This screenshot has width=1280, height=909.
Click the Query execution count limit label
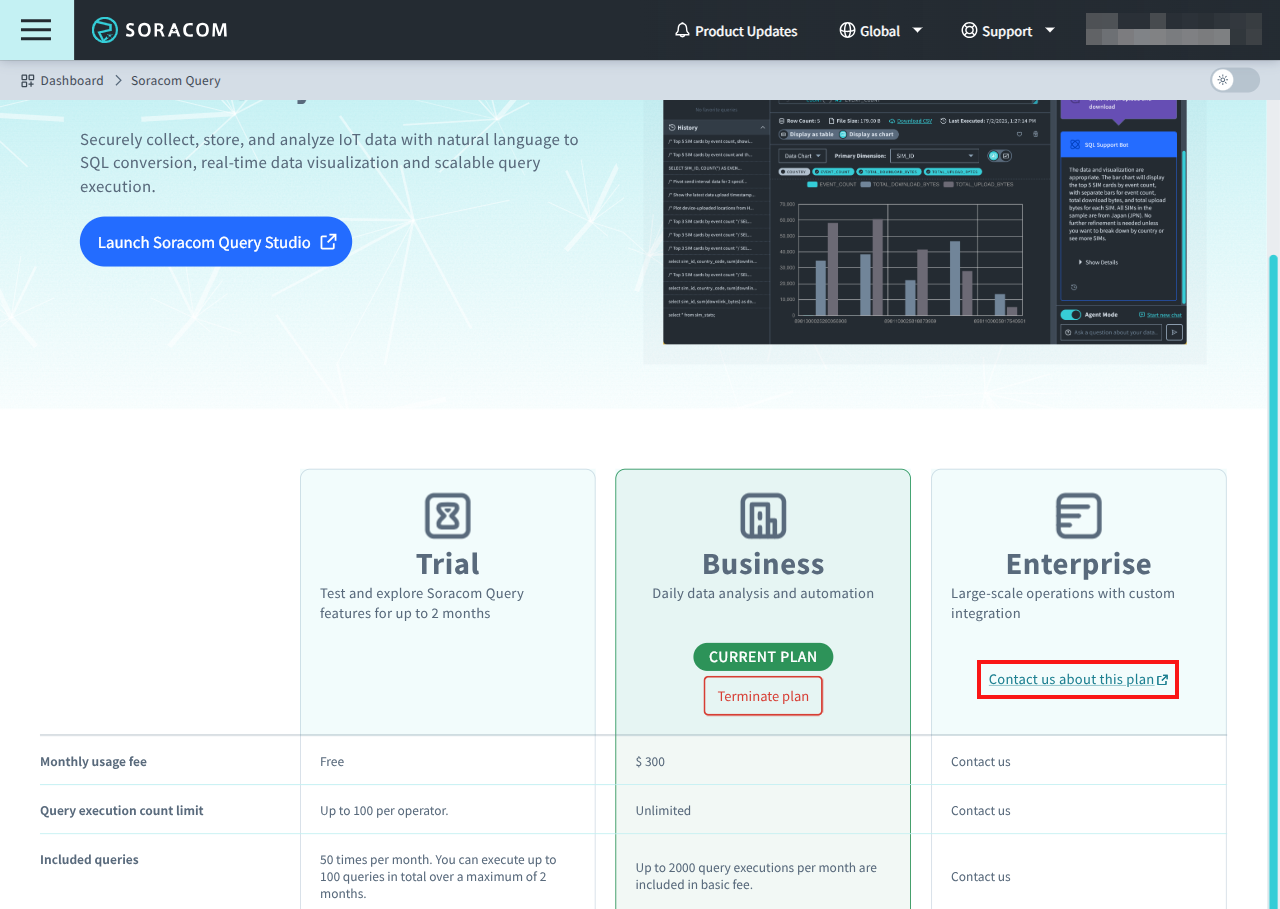tap(121, 810)
